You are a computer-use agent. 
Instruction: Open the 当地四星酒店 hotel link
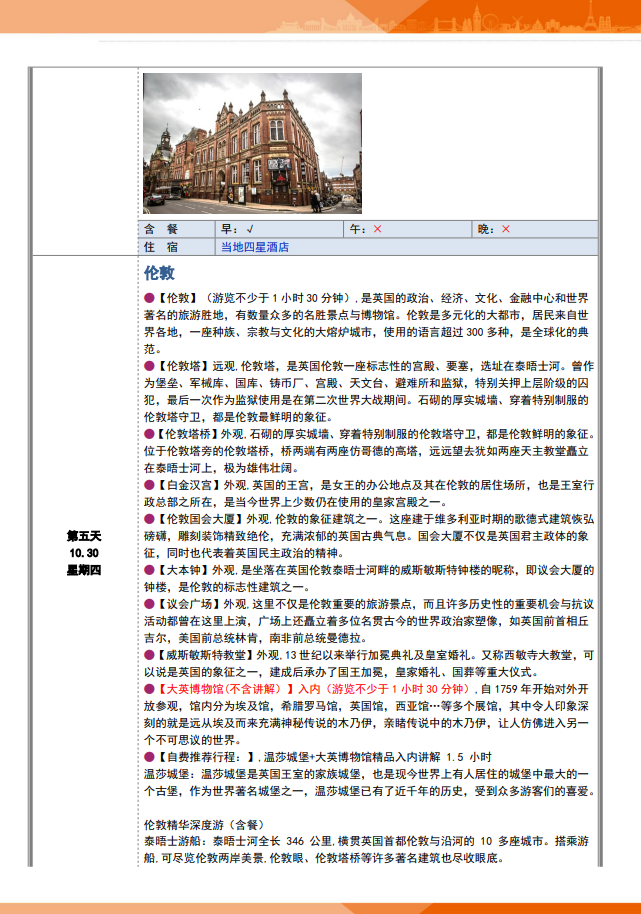coord(255,247)
